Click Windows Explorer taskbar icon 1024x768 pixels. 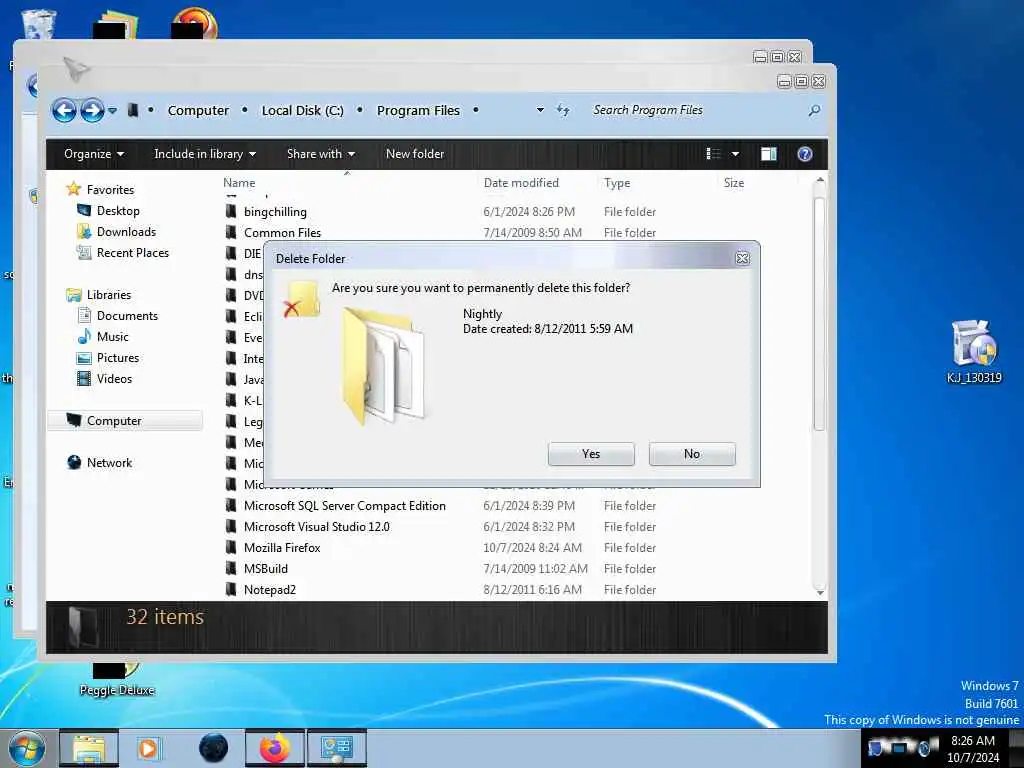(x=89, y=748)
